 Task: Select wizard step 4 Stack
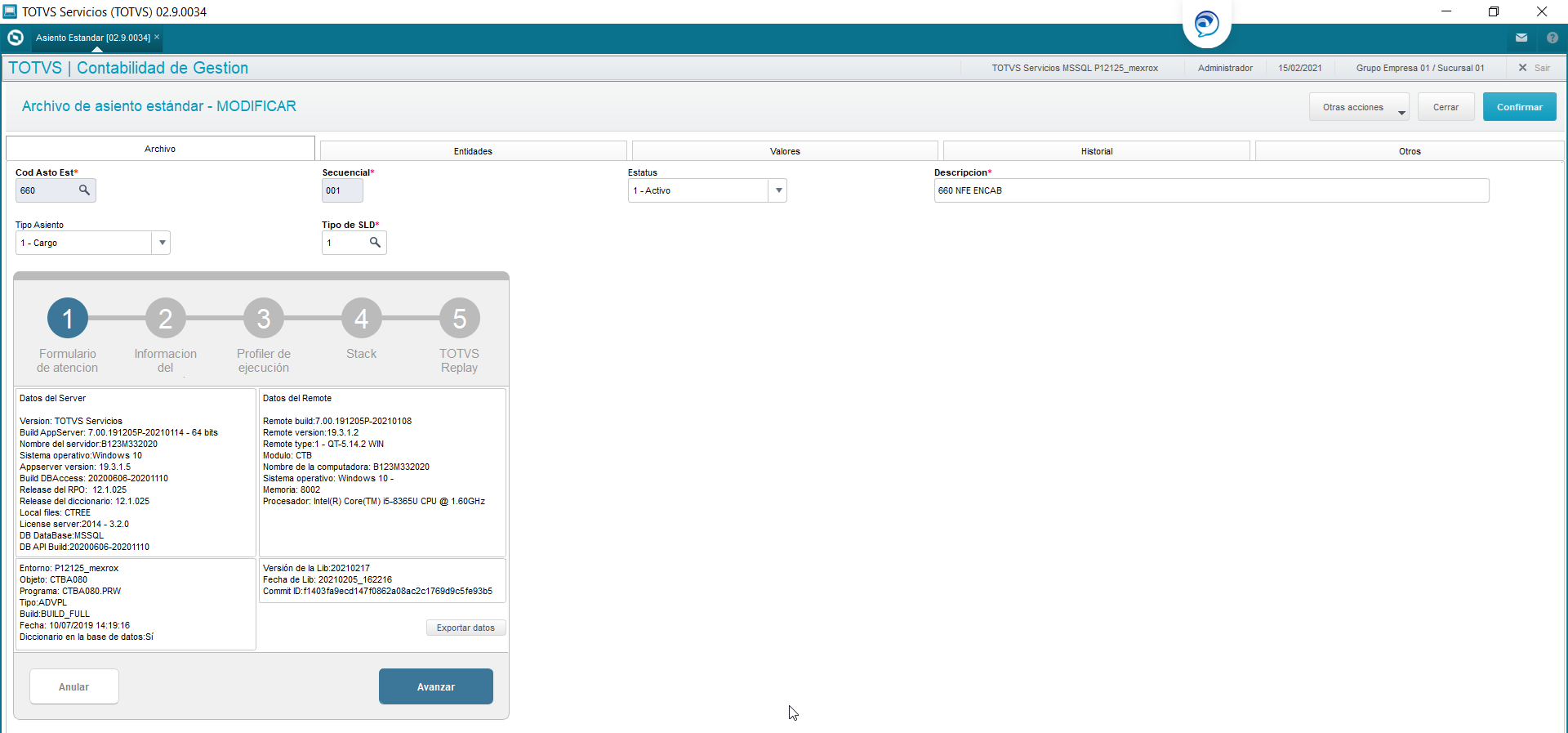click(362, 318)
